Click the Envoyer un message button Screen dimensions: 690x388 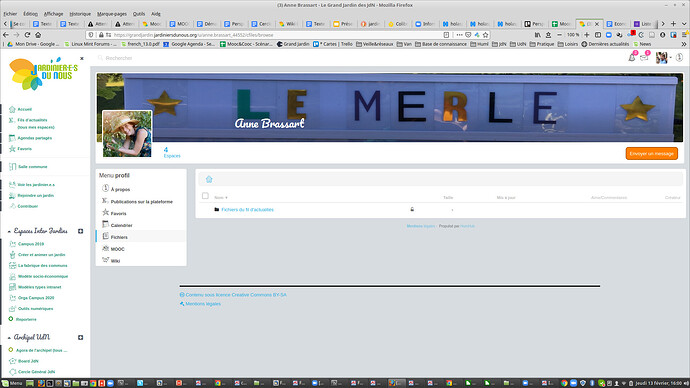click(x=652, y=154)
